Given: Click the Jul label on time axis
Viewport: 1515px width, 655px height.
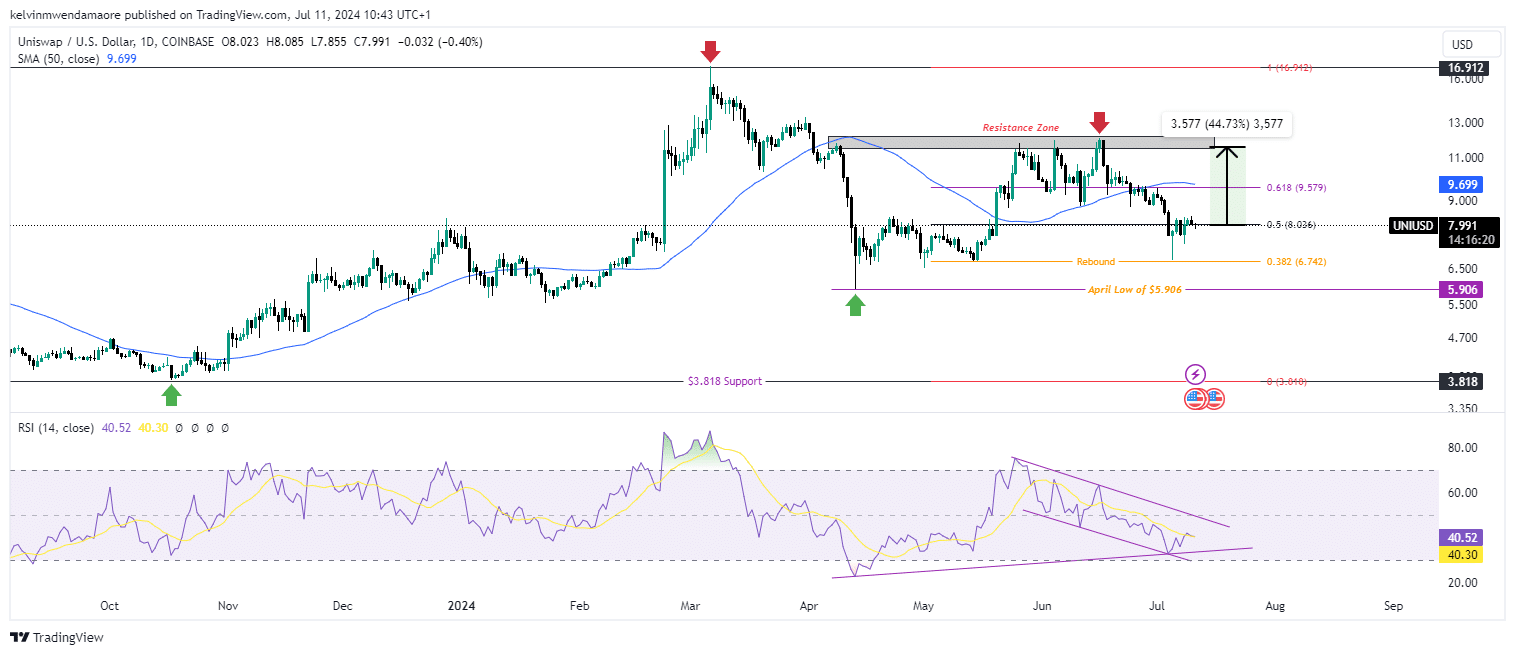Looking at the screenshot, I should (1158, 606).
